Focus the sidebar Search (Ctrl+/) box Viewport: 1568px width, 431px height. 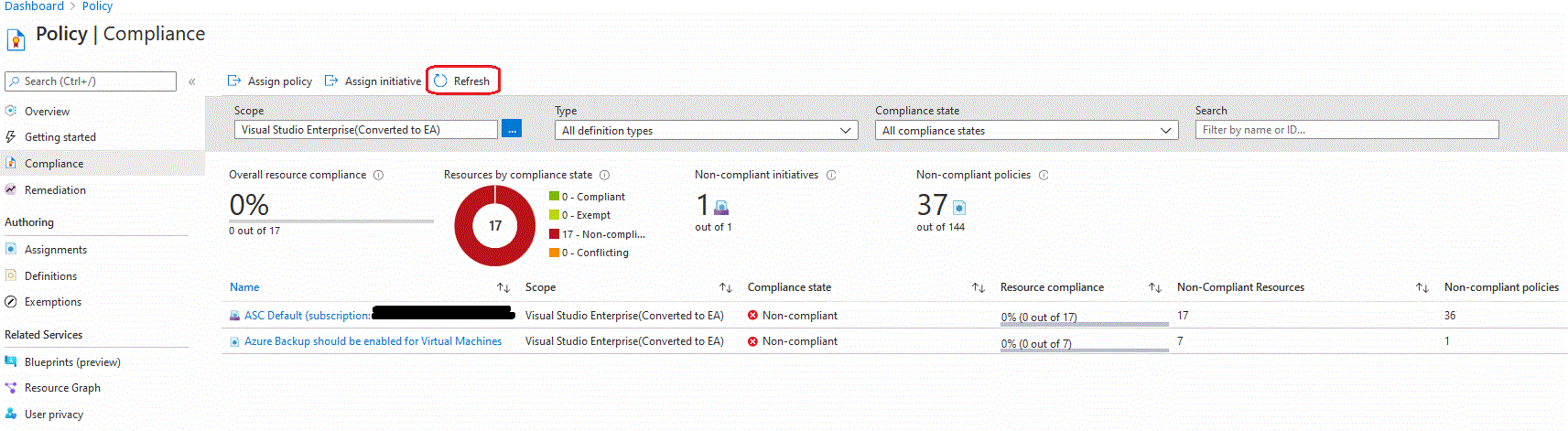[91, 81]
